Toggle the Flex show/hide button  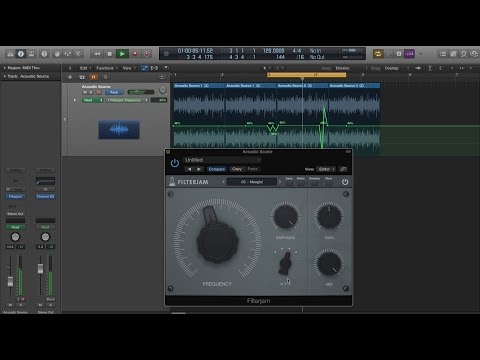[154, 68]
